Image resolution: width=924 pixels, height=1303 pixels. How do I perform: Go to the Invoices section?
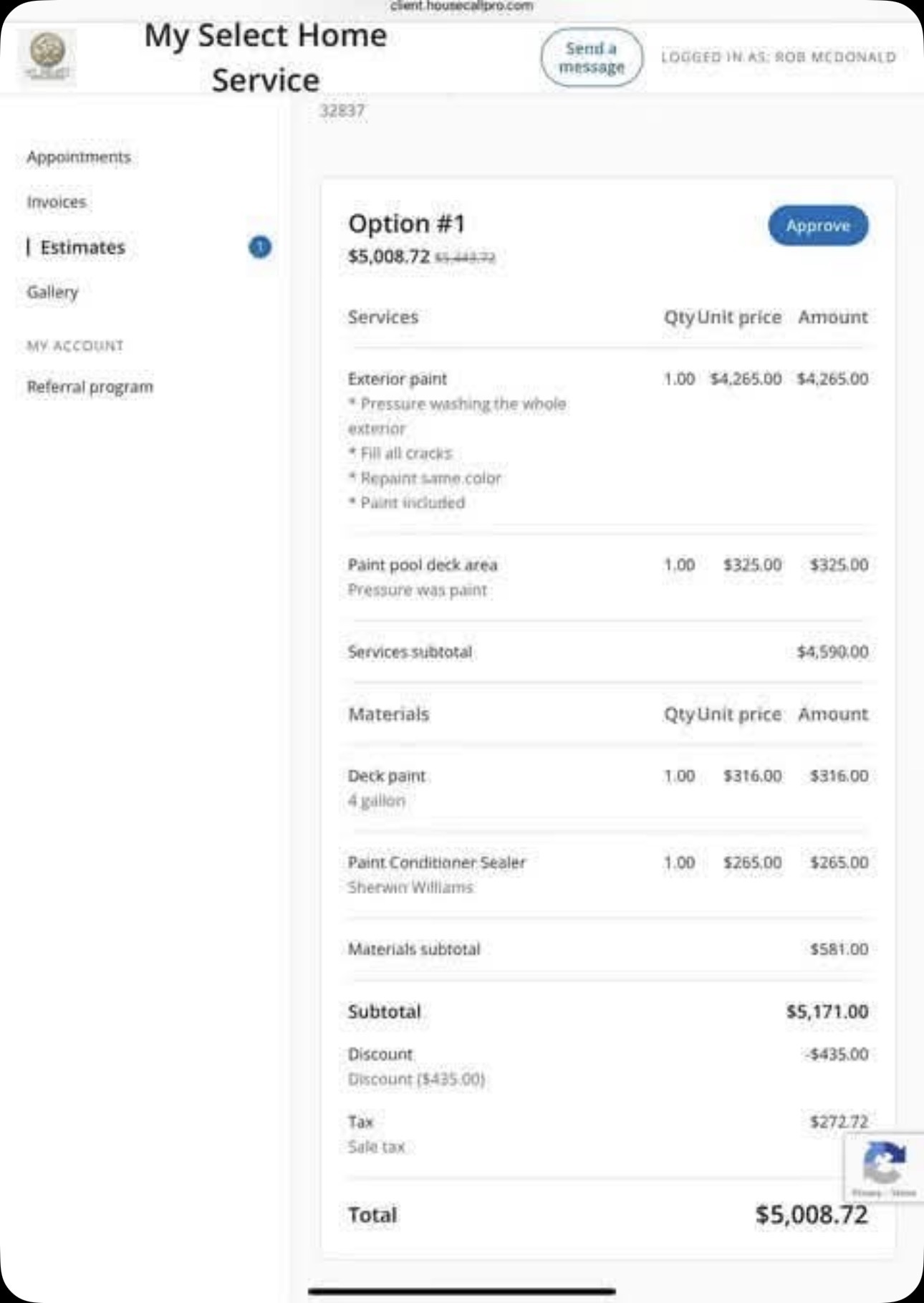tap(57, 202)
